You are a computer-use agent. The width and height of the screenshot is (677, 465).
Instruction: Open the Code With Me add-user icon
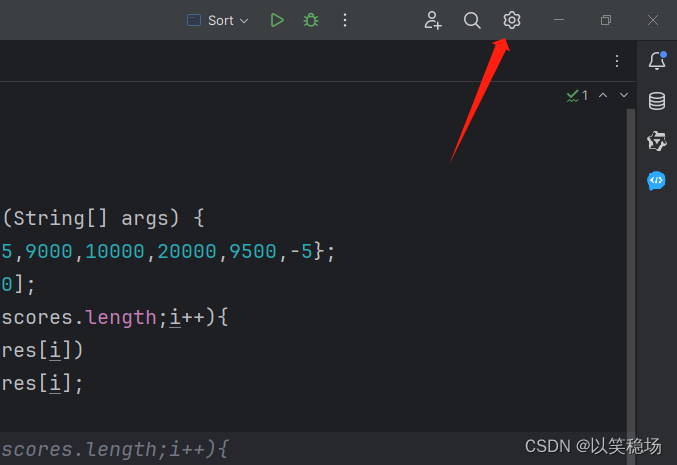point(433,20)
